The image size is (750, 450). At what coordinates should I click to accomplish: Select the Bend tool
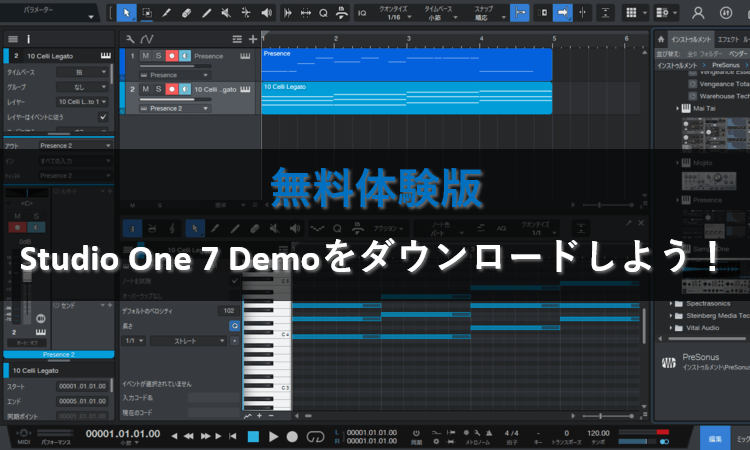pos(246,13)
